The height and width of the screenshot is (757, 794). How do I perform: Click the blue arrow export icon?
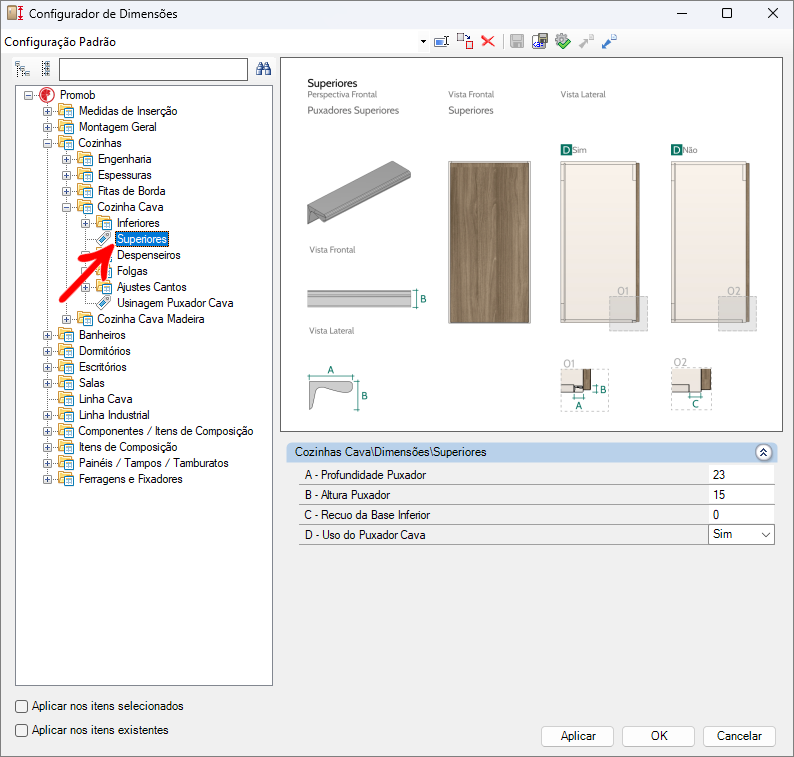pos(609,41)
